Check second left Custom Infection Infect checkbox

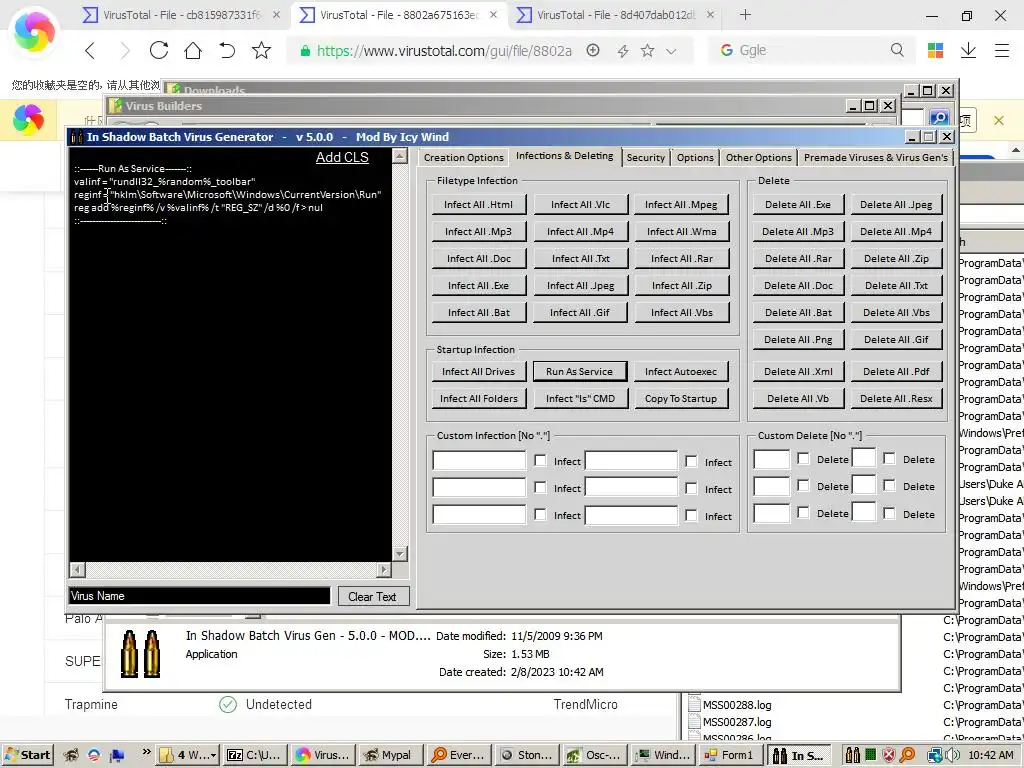(x=540, y=487)
